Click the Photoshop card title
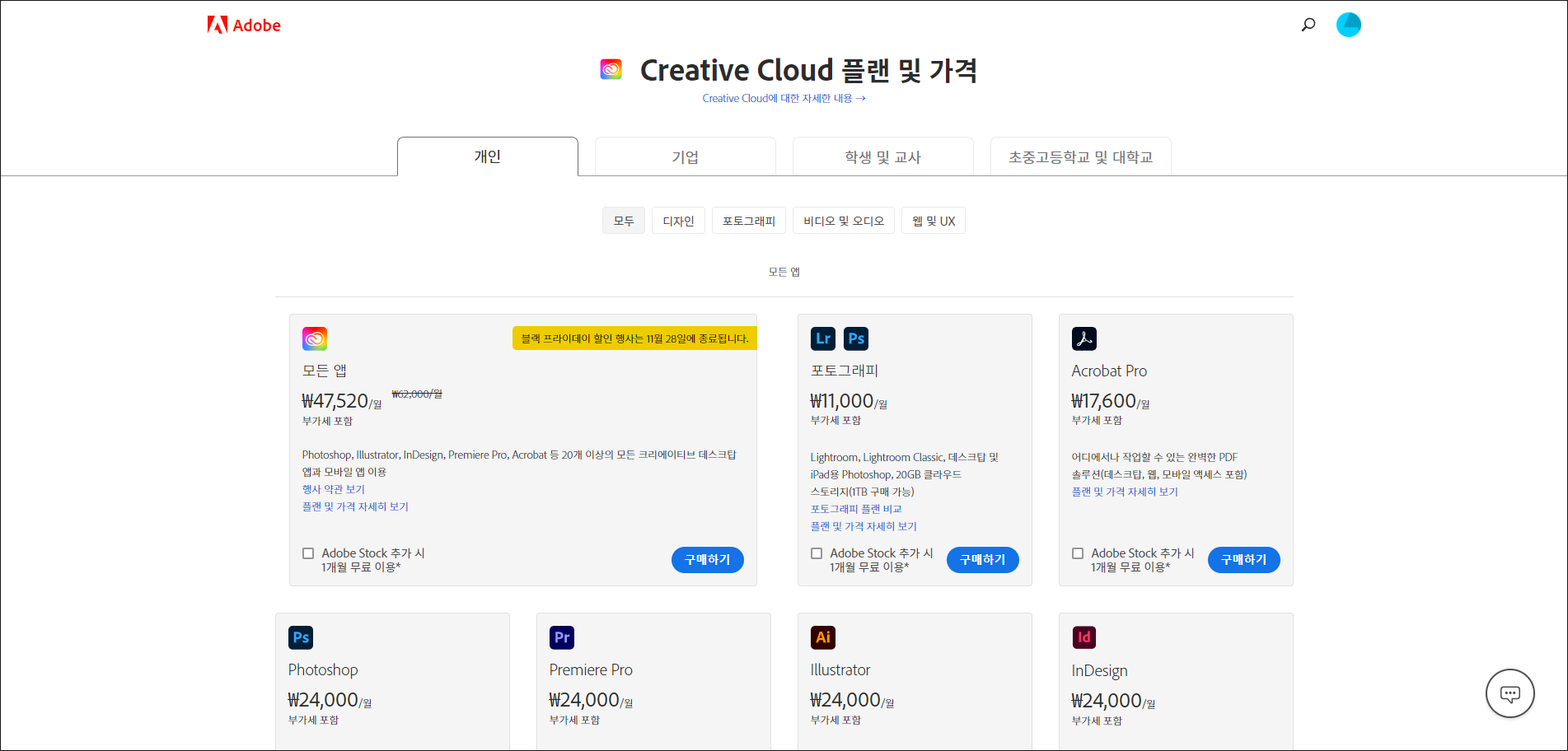Image resolution: width=1568 pixels, height=751 pixels. point(323,670)
